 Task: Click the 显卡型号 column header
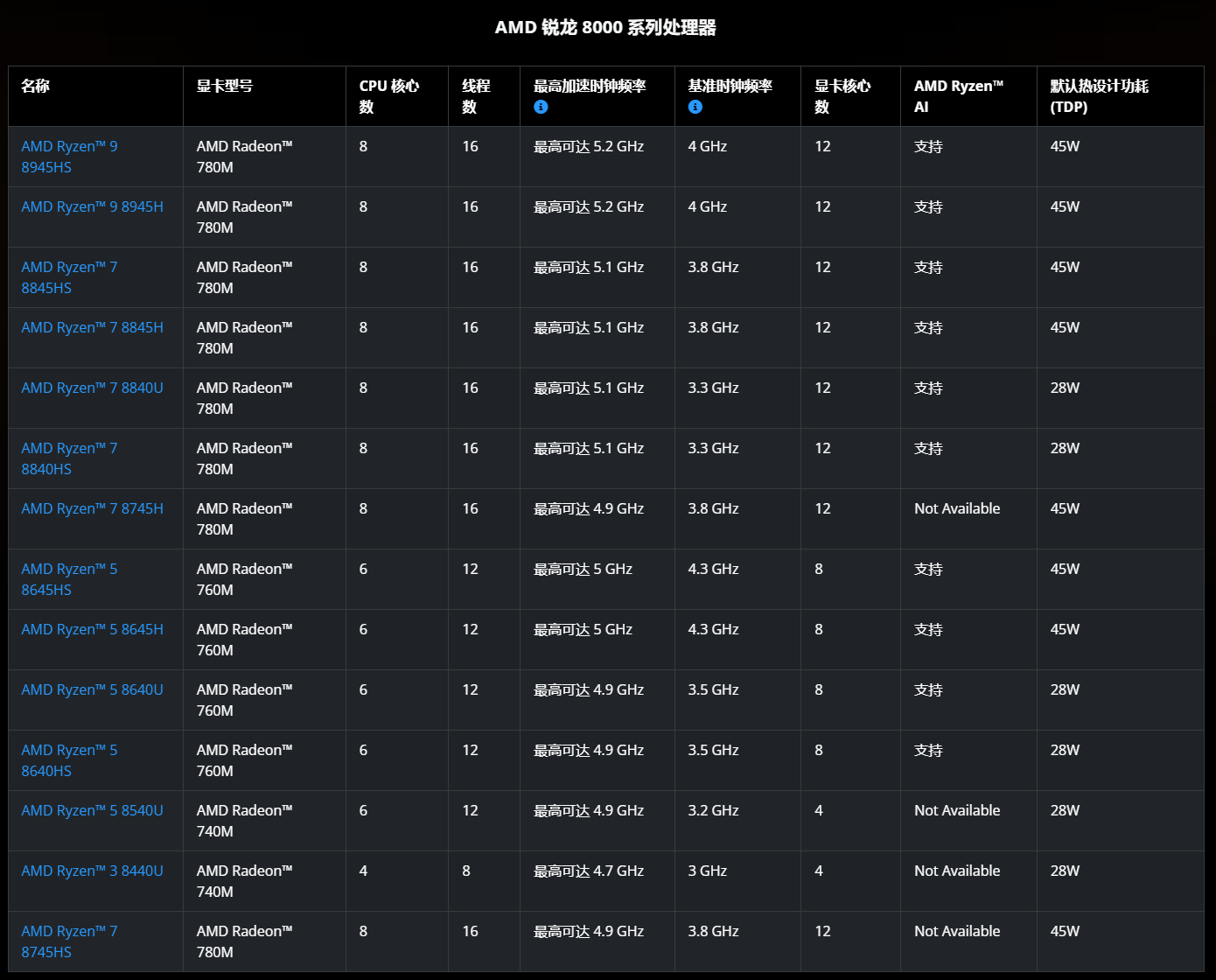[x=225, y=86]
